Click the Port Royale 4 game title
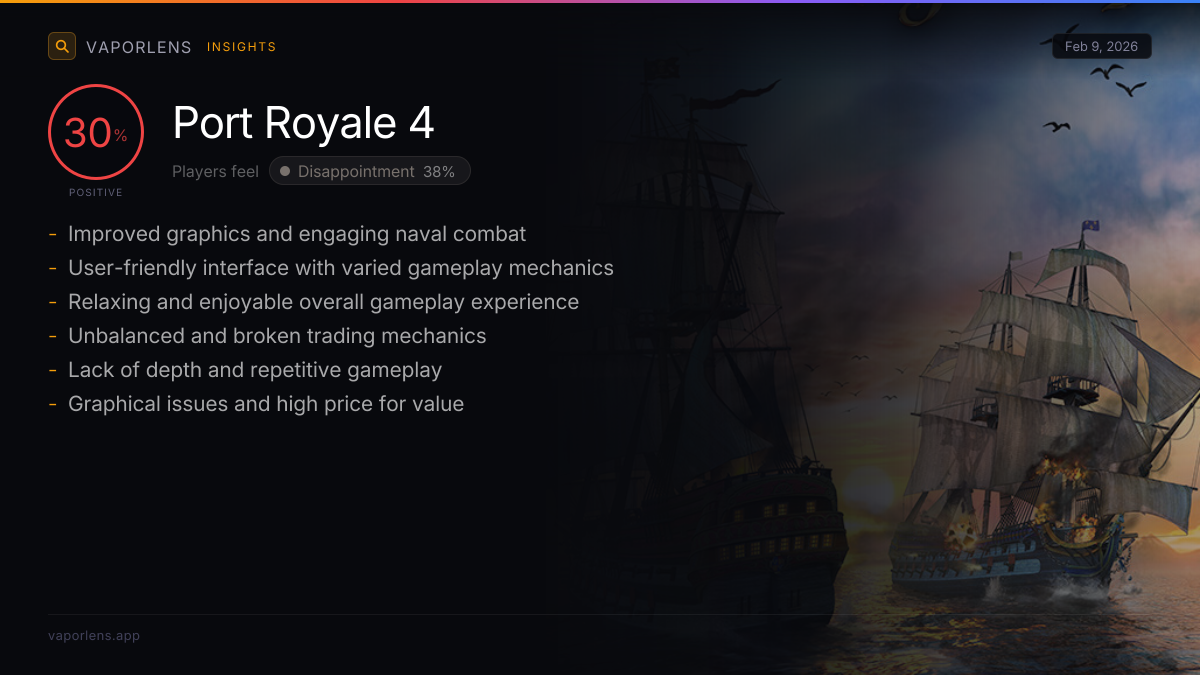The height and width of the screenshot is (675, 1200). 304,123
